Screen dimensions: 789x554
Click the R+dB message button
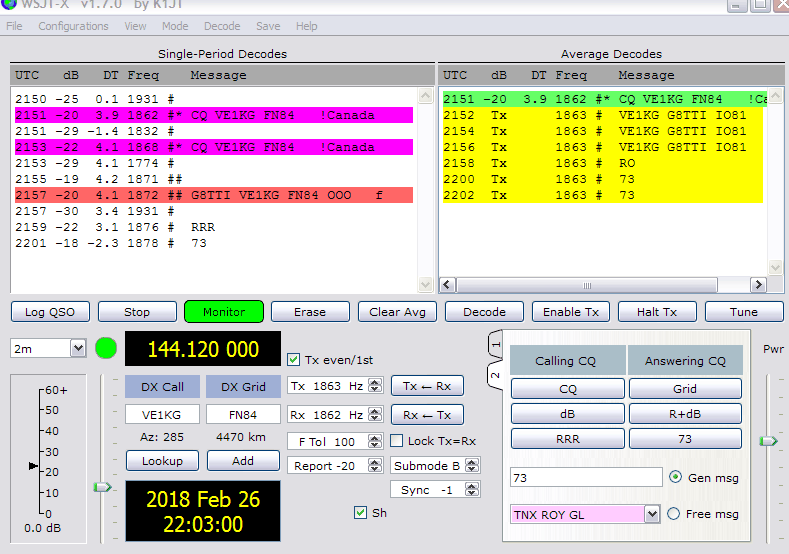coord(685,414)
